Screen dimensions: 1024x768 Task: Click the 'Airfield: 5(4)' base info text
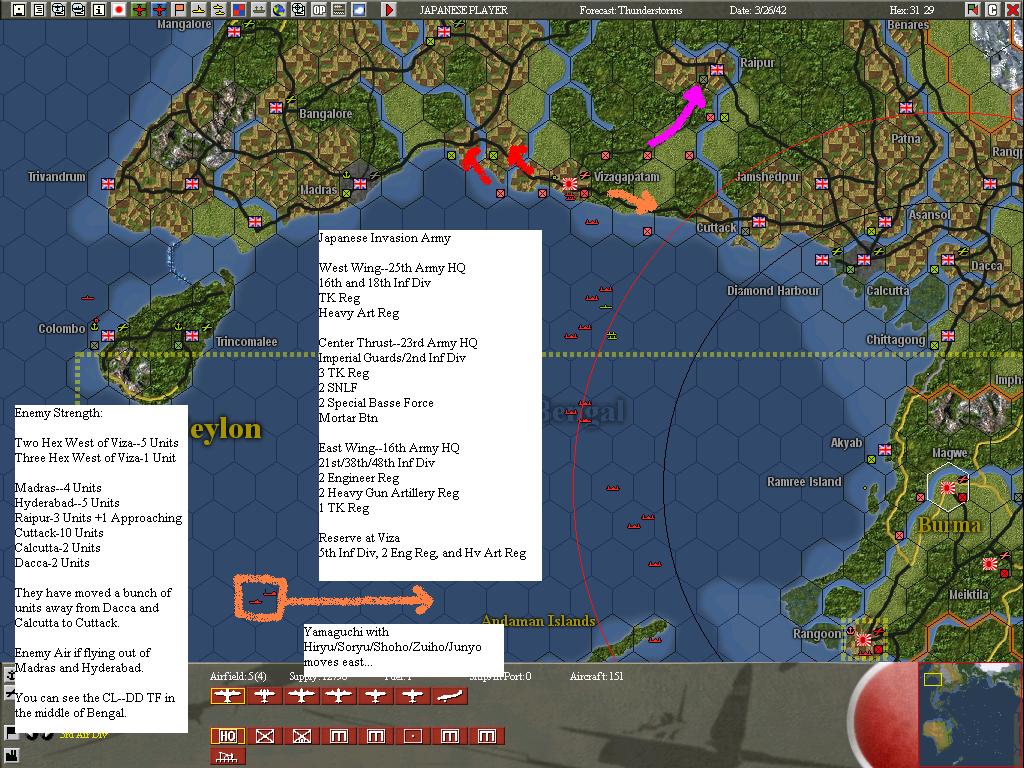coord(238,676)
